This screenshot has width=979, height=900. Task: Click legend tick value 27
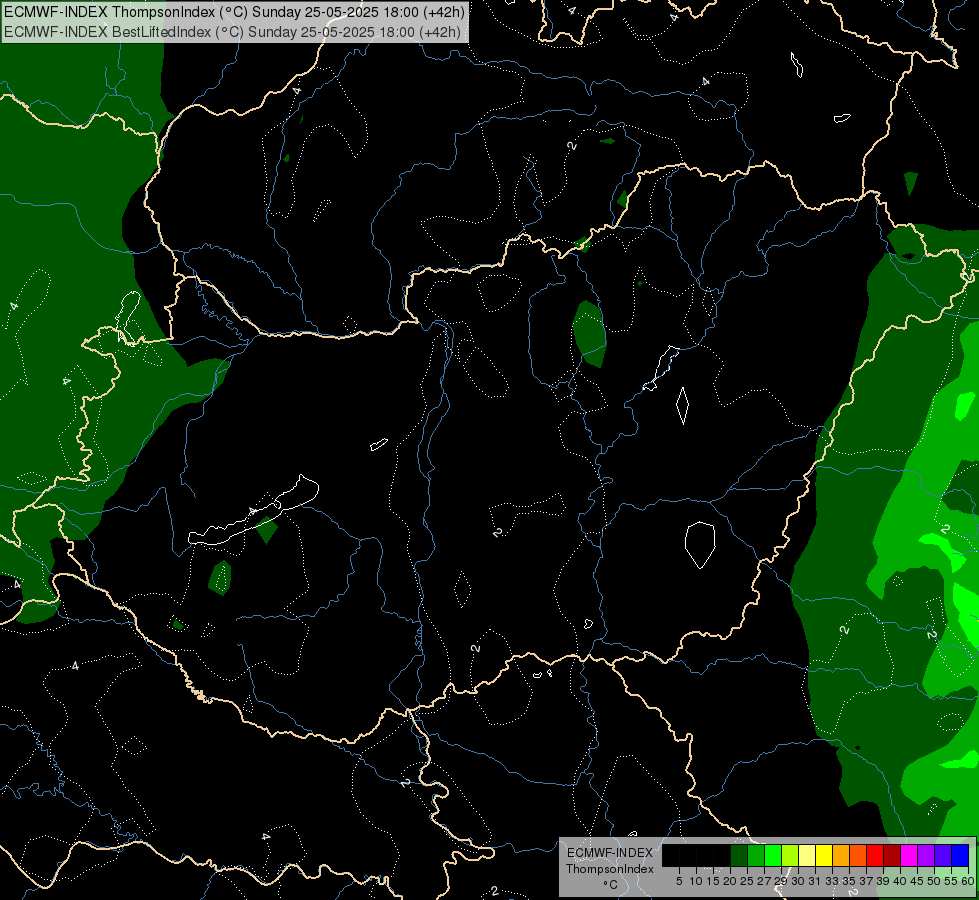[x=764, y=881]
